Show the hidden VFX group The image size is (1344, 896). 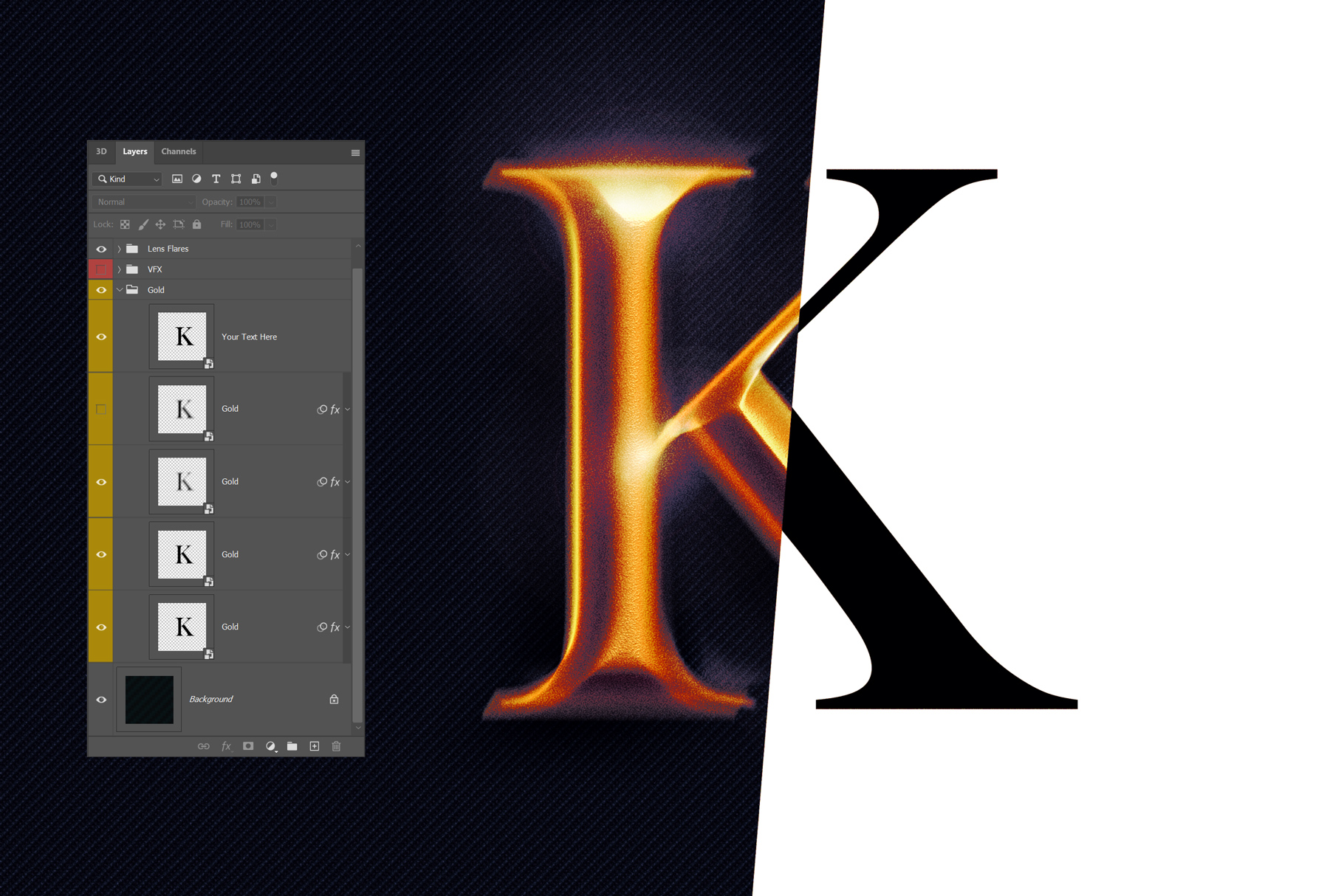[x=101, y=269]
